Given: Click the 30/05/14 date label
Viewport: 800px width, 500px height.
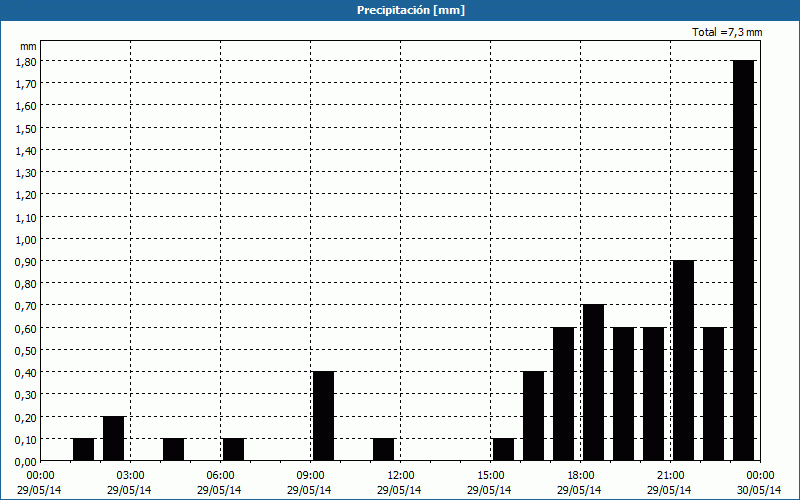Looking at the screenshot, I should tap(759, 490).
